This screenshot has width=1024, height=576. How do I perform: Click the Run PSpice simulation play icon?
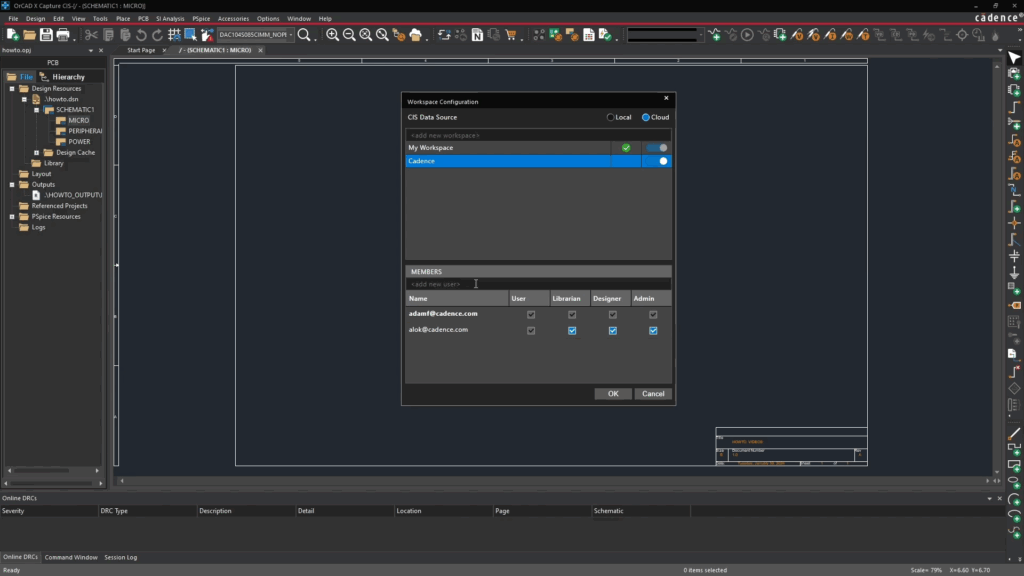pos(747,35)
